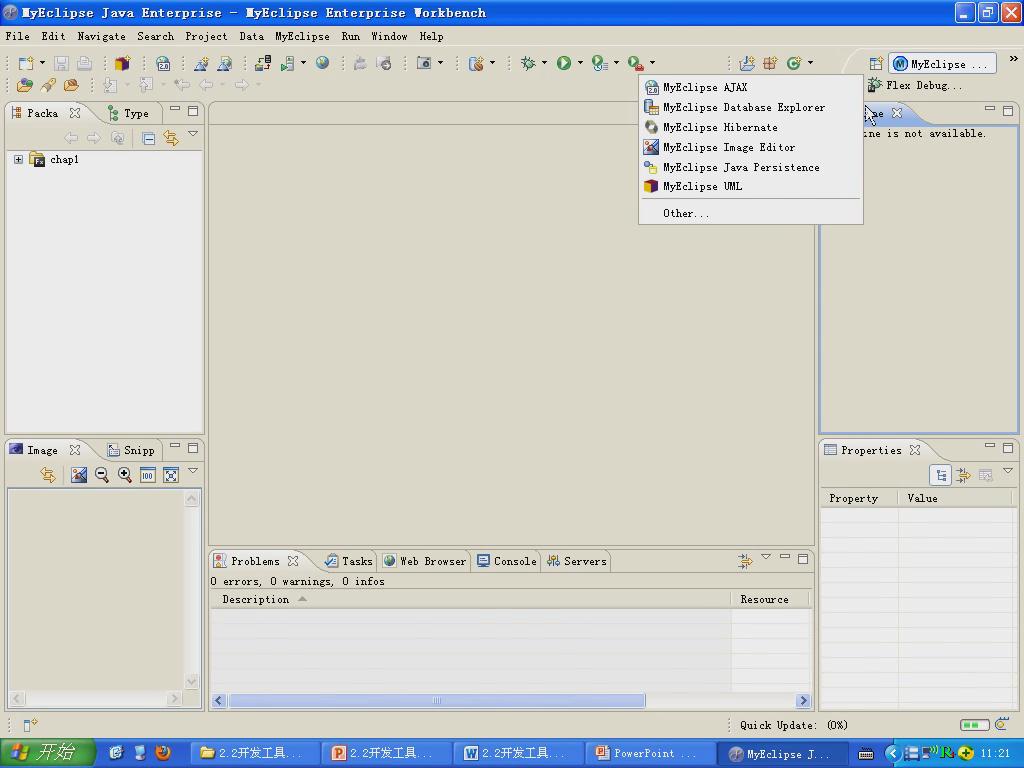Click the Save floppy disk icon
1024x768 pixels.
point(61,63)
